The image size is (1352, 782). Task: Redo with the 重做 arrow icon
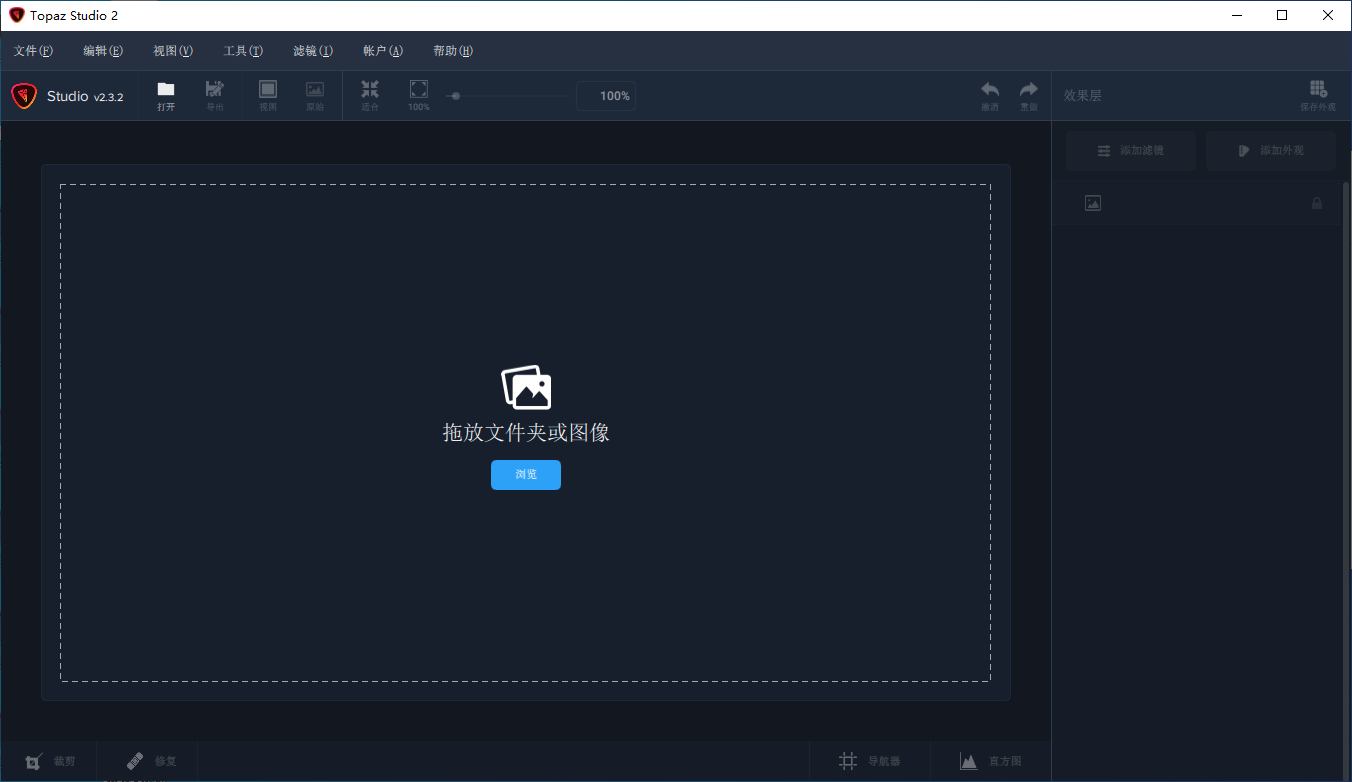pyautogui.click(x=1029, y=90)
